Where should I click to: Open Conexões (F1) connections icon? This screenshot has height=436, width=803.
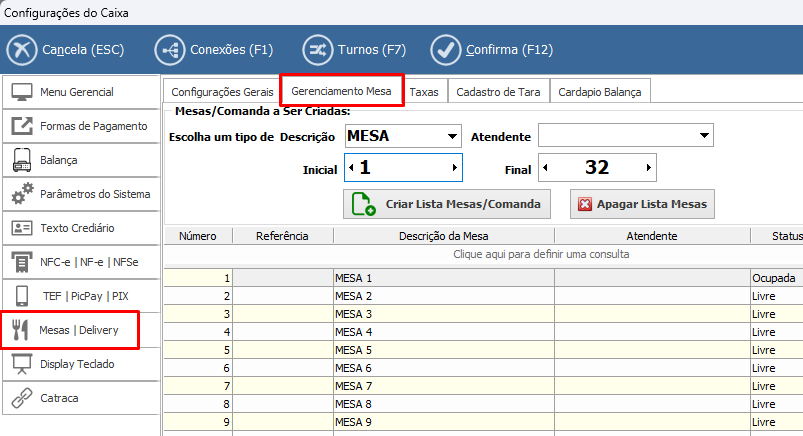click(170, 49)
